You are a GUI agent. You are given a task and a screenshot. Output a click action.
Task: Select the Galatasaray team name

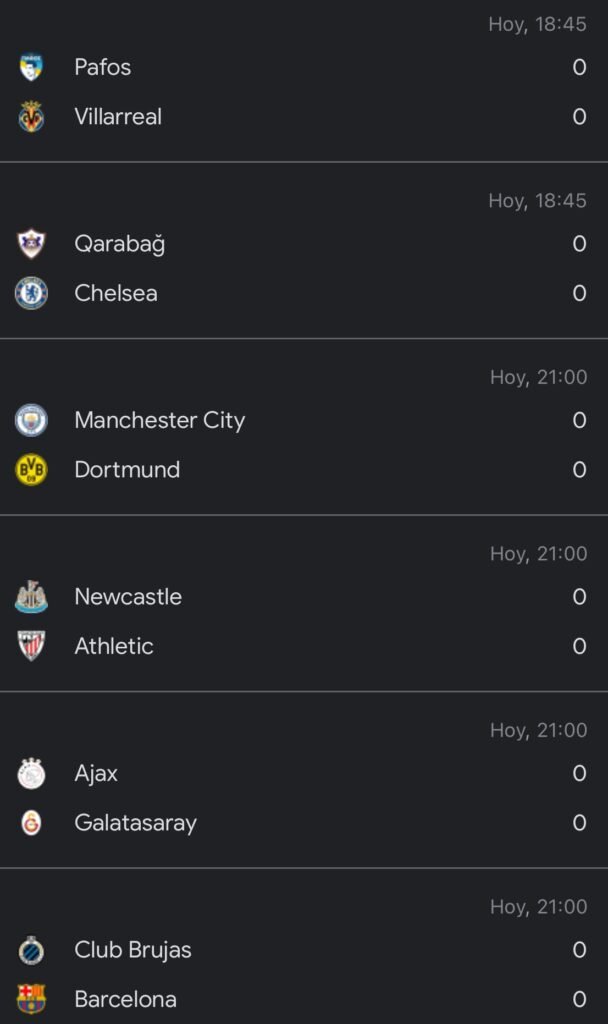(135, 823)
